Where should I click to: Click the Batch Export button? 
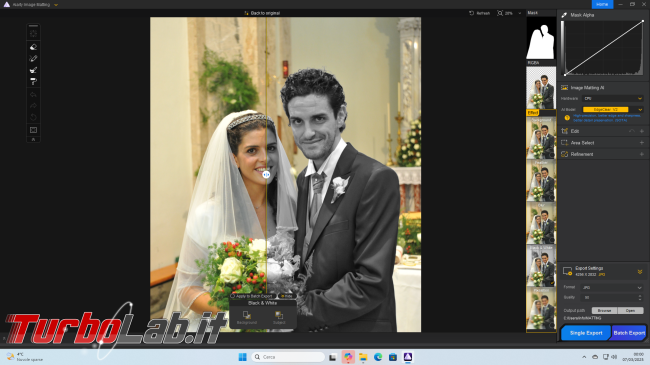point(629,333)
